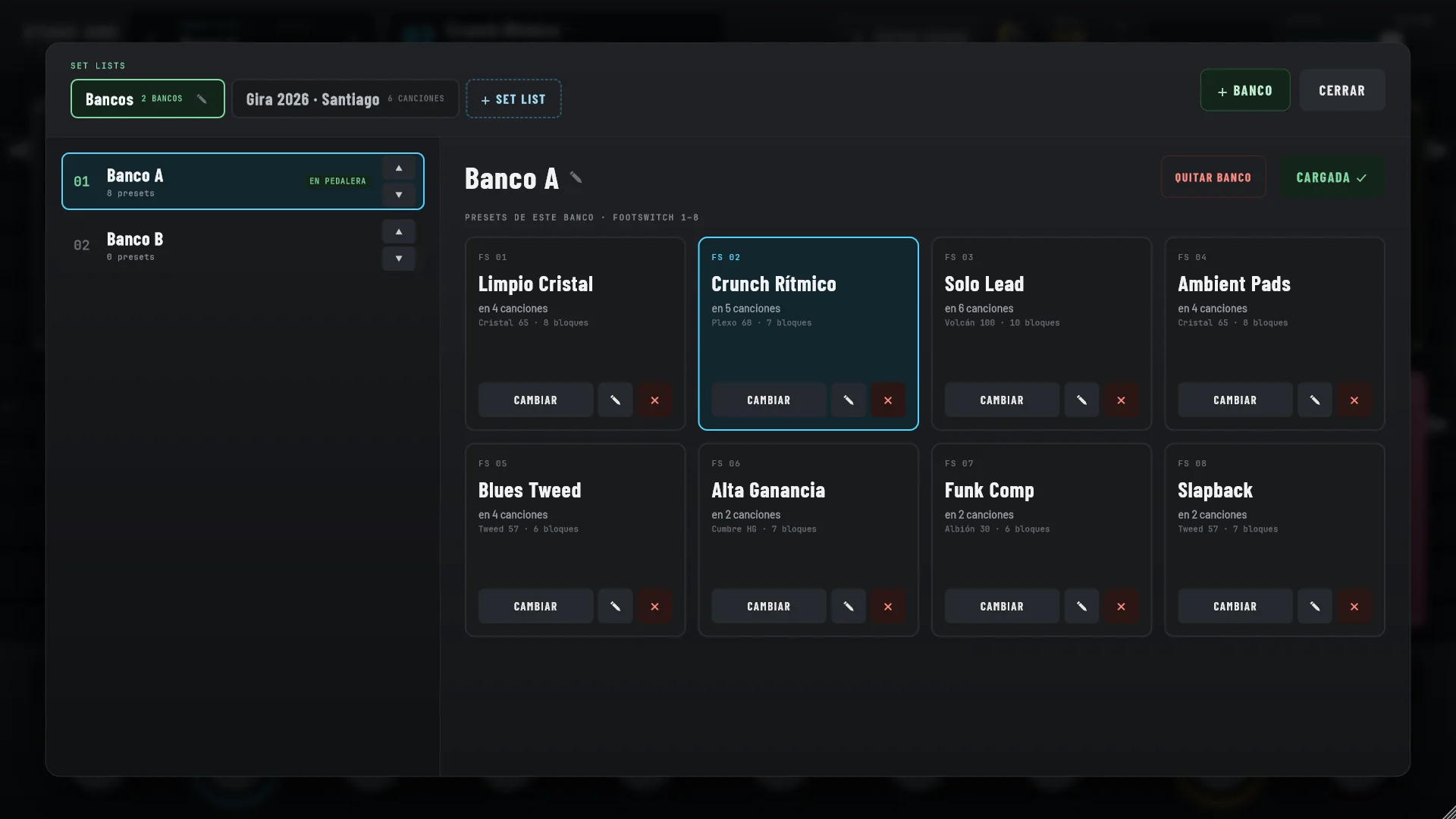Delete Alta Ganancia with X icon

[x=888, y=606]
